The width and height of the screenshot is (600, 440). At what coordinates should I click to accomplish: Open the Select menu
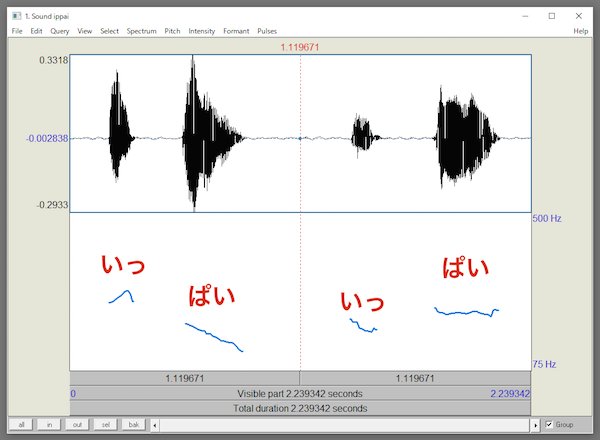click(x=109, y=31)
